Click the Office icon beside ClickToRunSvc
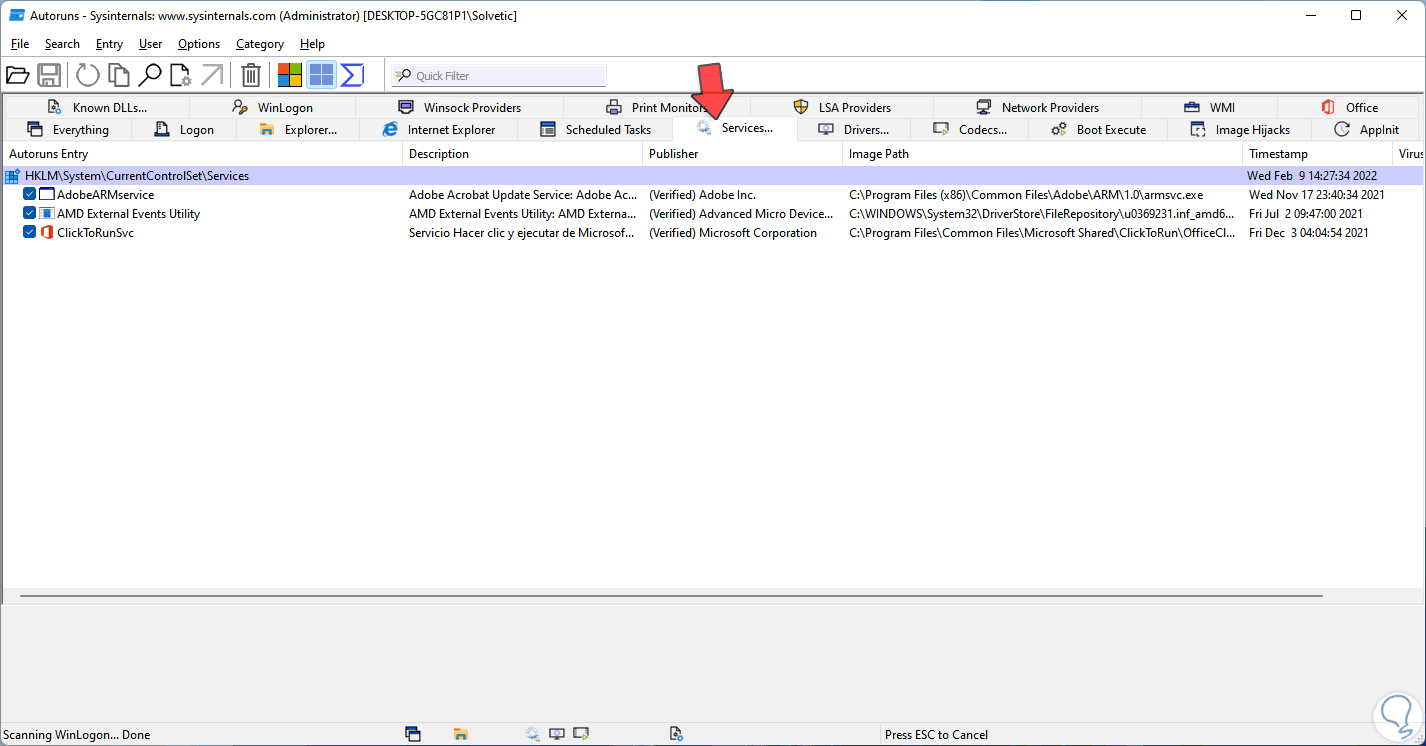This screenshot has height=746, width=1426. click(47, 233)
